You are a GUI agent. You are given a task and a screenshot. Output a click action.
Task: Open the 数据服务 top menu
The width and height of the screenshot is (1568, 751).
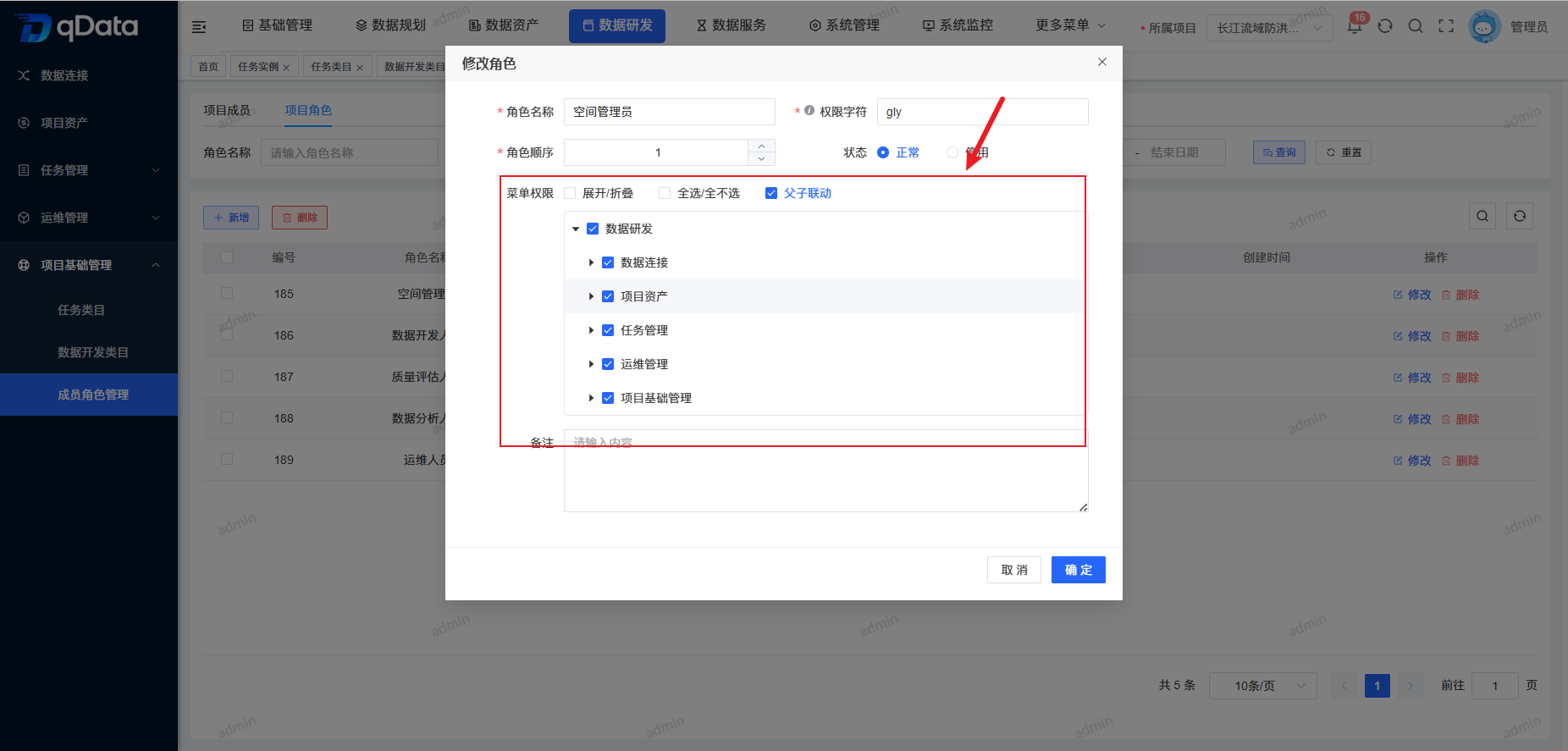[732, 25]
